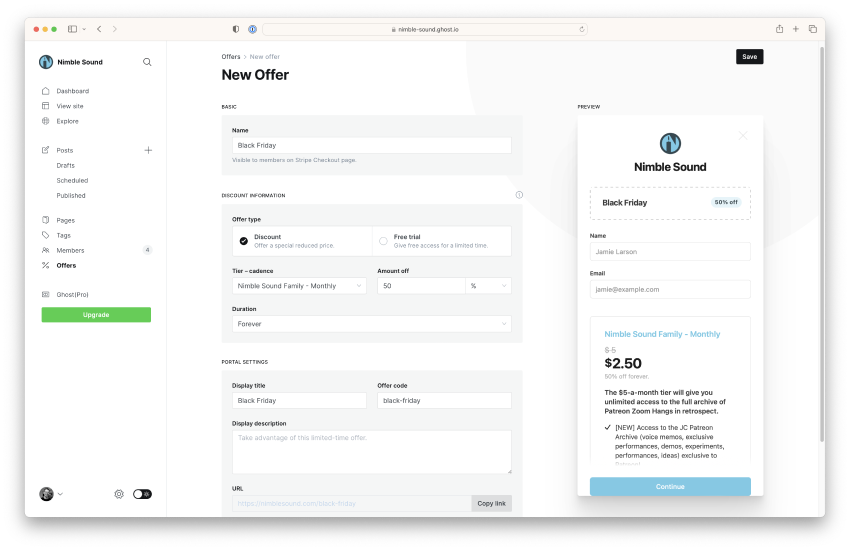Go to Offers breadcrumb link
This screenshot has height=550, width=850.
tap(231, 56)
